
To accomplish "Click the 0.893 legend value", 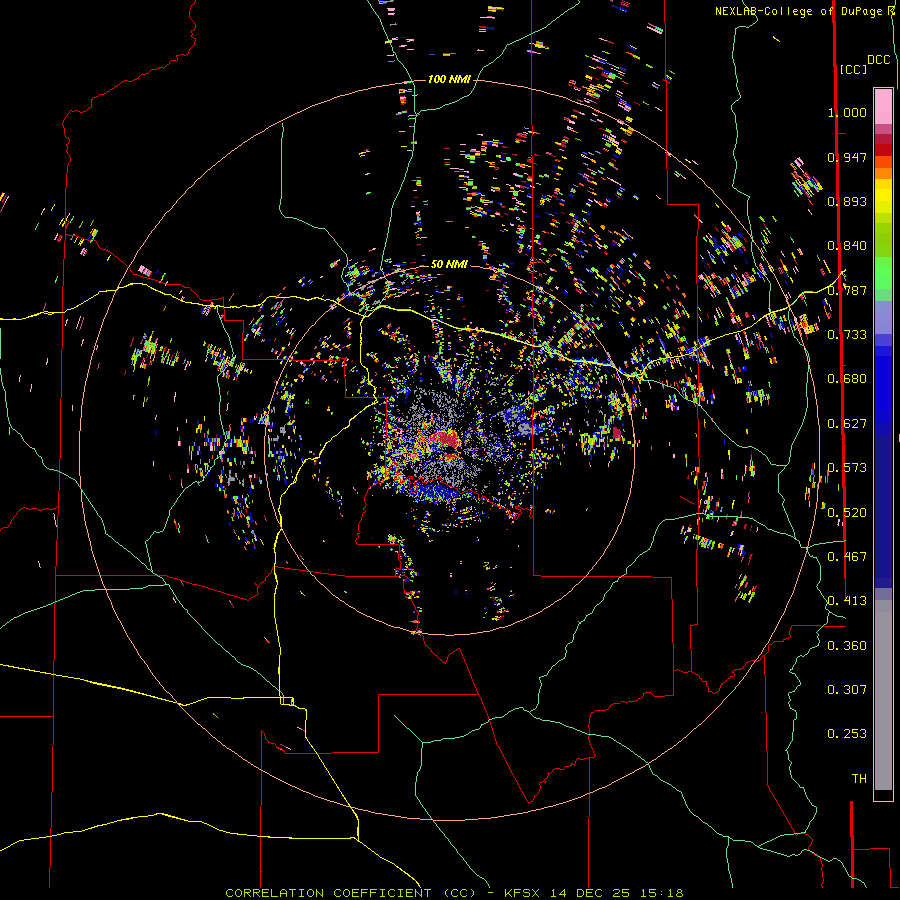I will click(x=847, y=201).
